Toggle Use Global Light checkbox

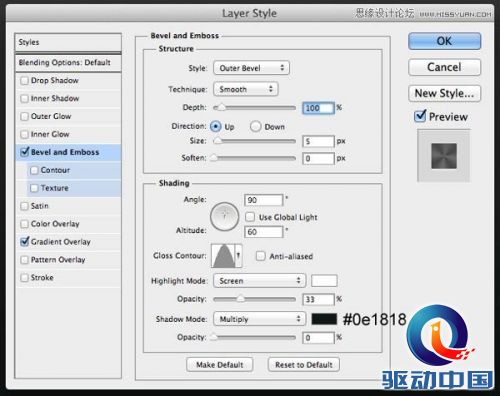pyautogui.click(x=250, y=217)
